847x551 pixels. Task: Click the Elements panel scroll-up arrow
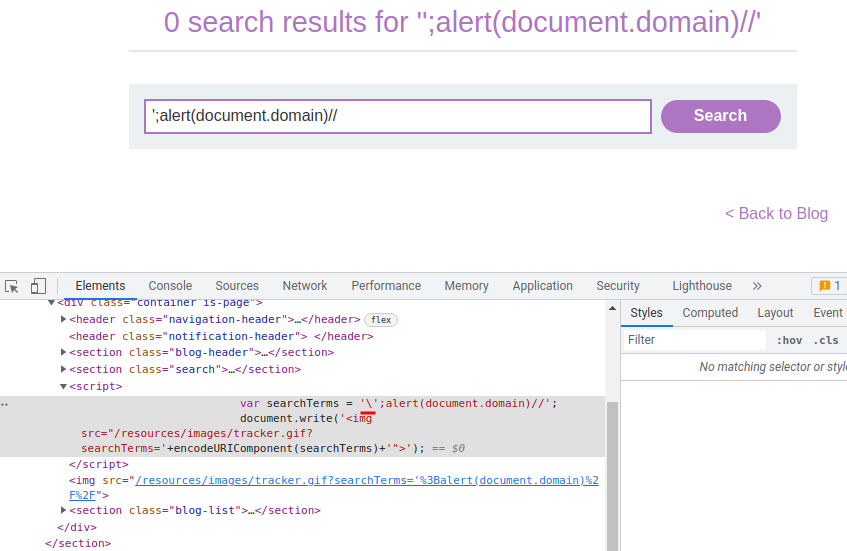point(612,308)
